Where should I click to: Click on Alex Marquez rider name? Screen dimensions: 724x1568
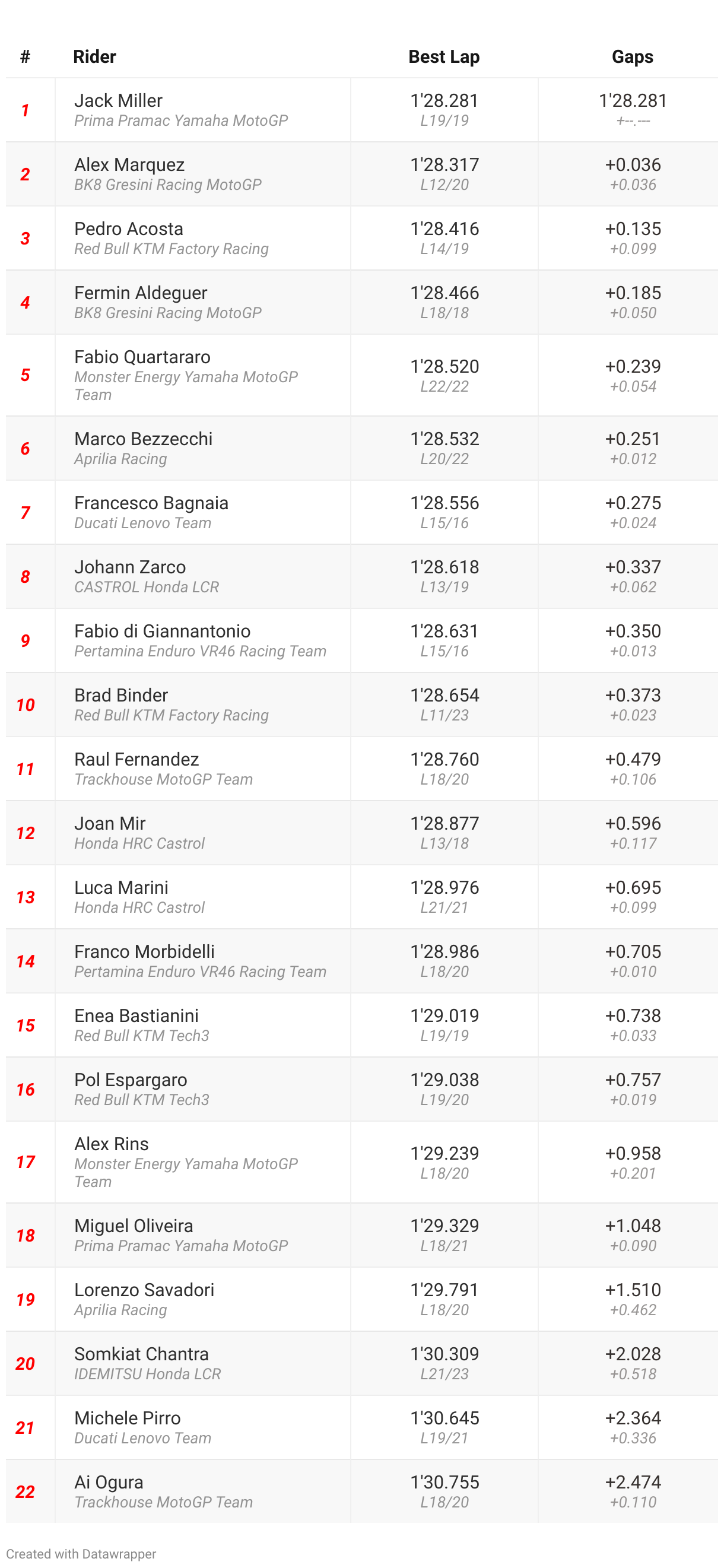pyautogui.click(x=129, y=164)
